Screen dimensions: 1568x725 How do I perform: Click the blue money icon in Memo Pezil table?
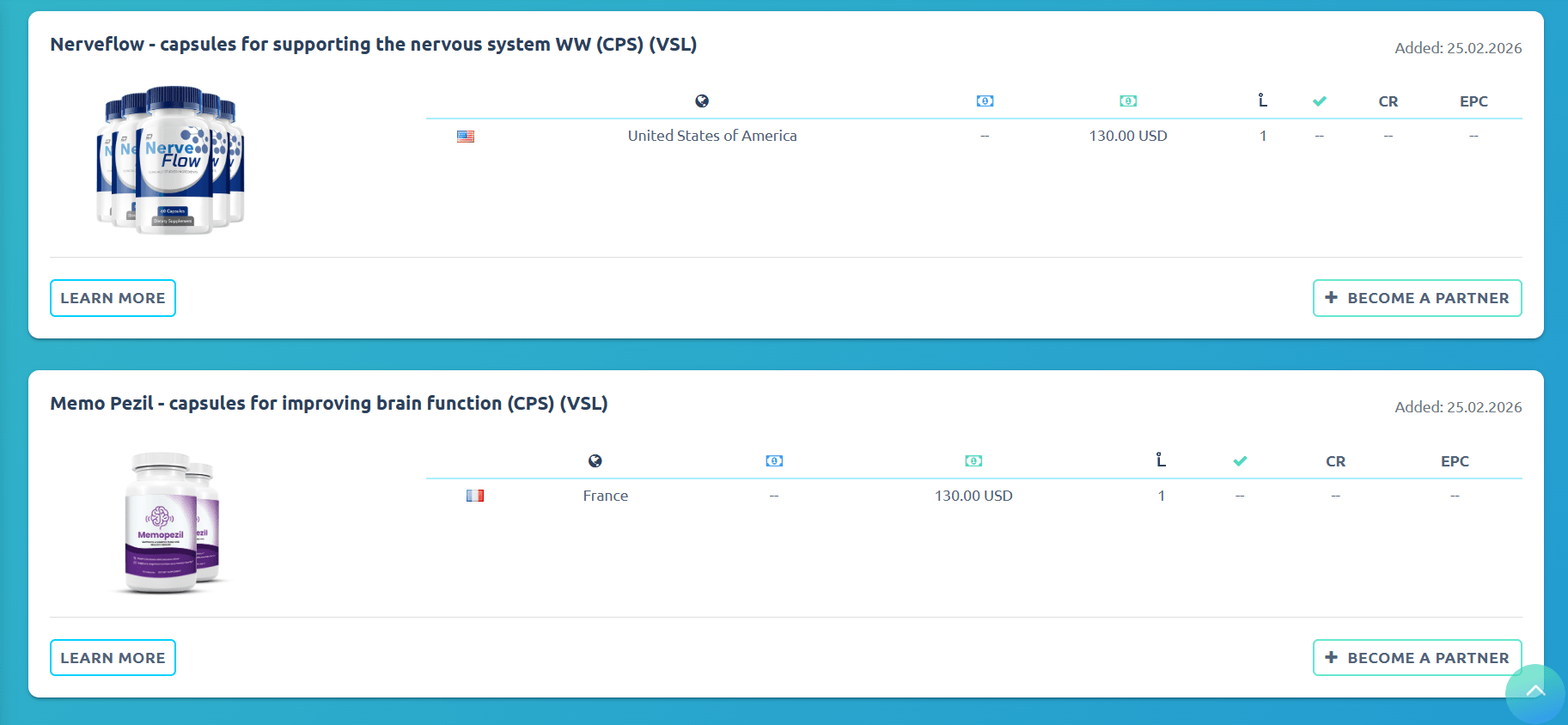coord(774,461)
